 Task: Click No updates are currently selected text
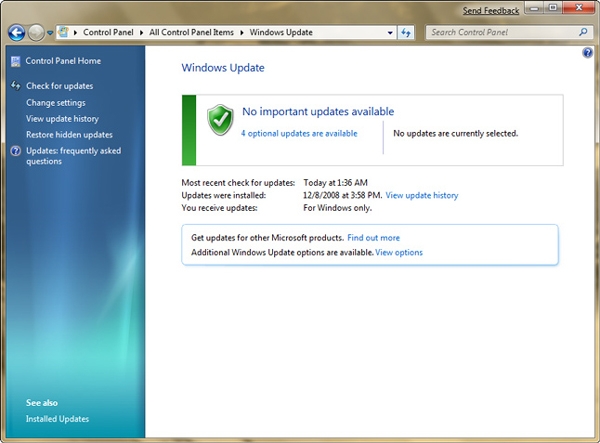click(x=456, y=134)
